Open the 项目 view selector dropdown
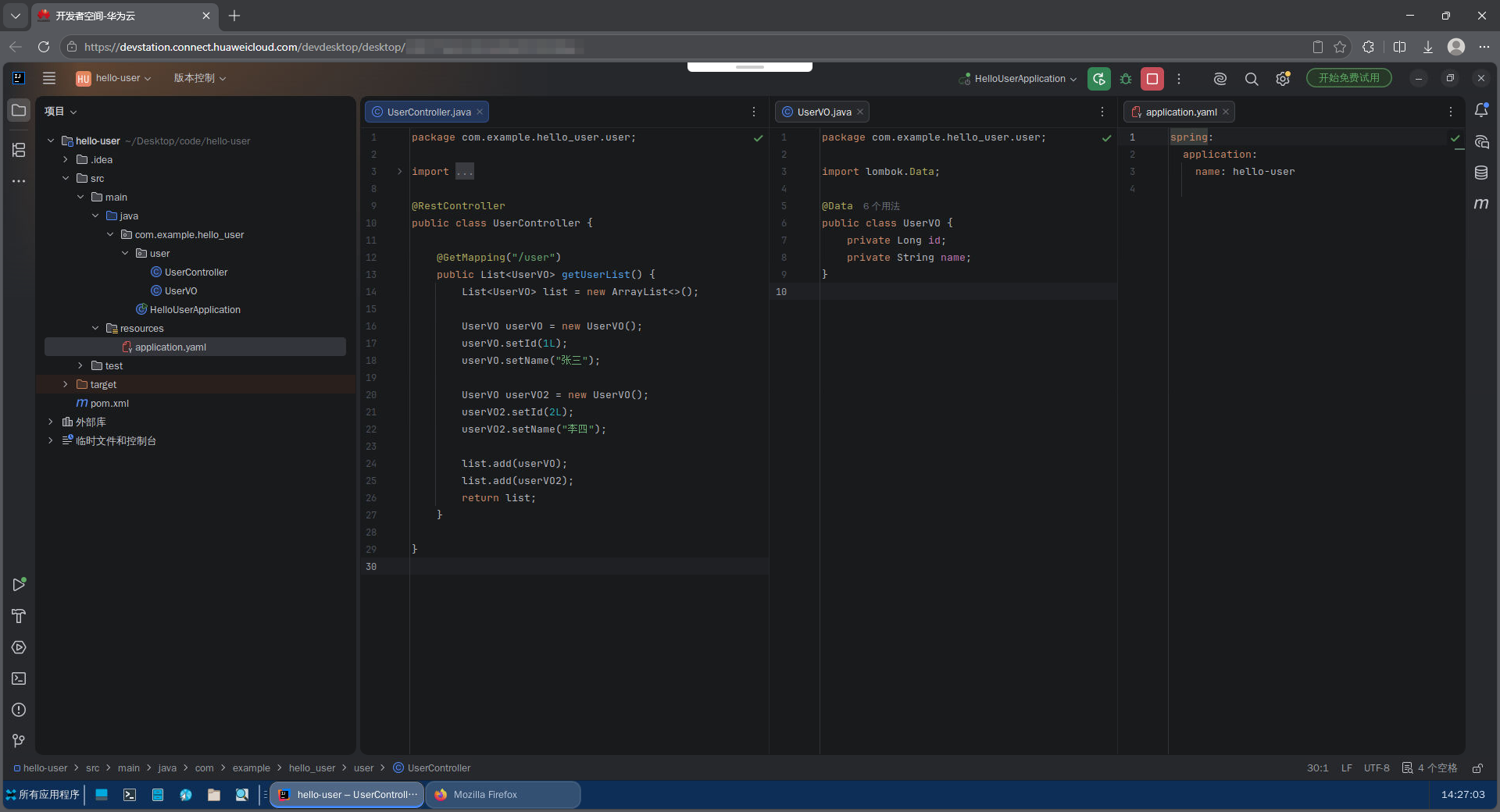The image size is (1500, 812). [x=61, y=112]
